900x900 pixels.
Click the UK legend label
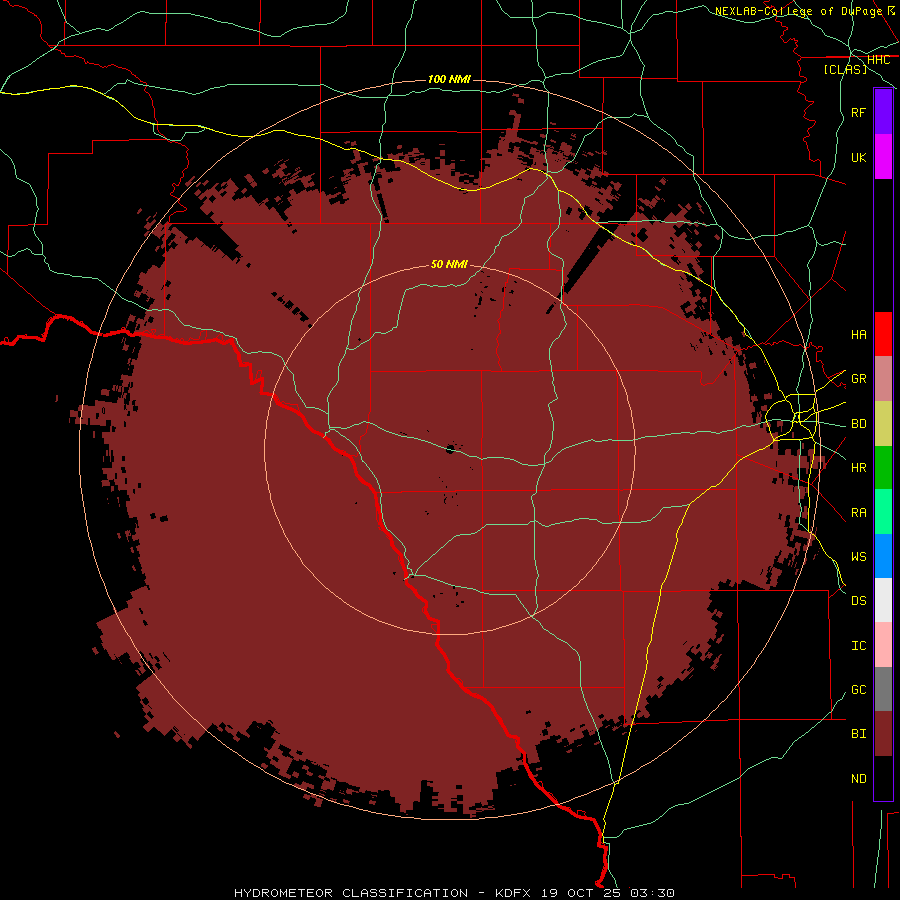tap(858, 157)
